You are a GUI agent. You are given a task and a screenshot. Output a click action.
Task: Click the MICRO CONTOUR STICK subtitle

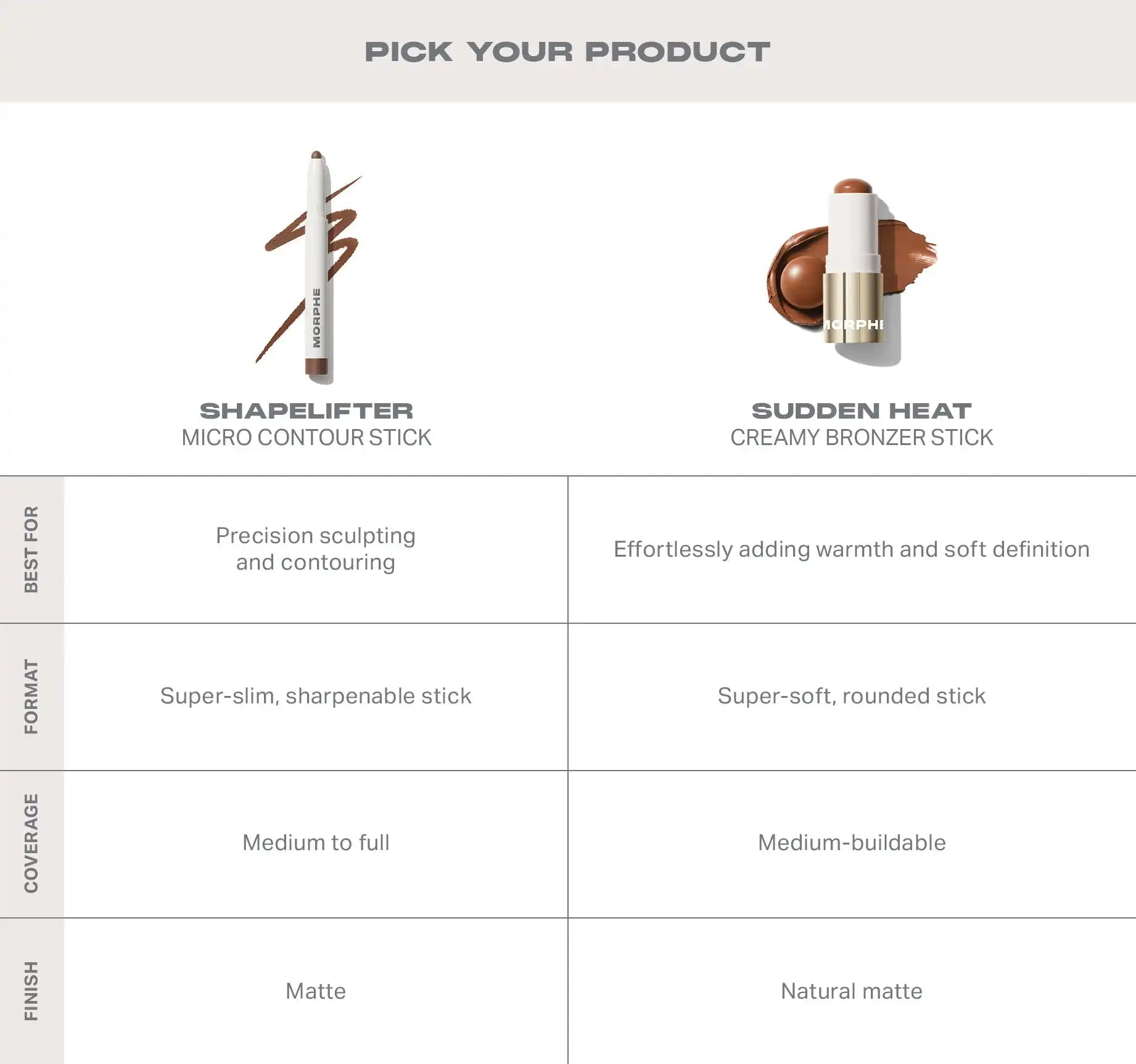(307, 438)
